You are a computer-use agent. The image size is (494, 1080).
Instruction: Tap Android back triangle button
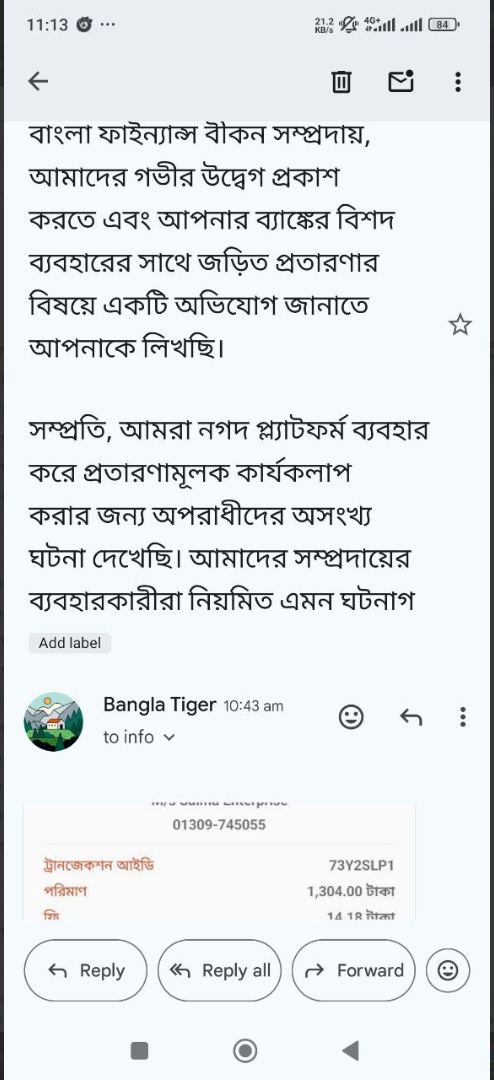[351, 1050]
